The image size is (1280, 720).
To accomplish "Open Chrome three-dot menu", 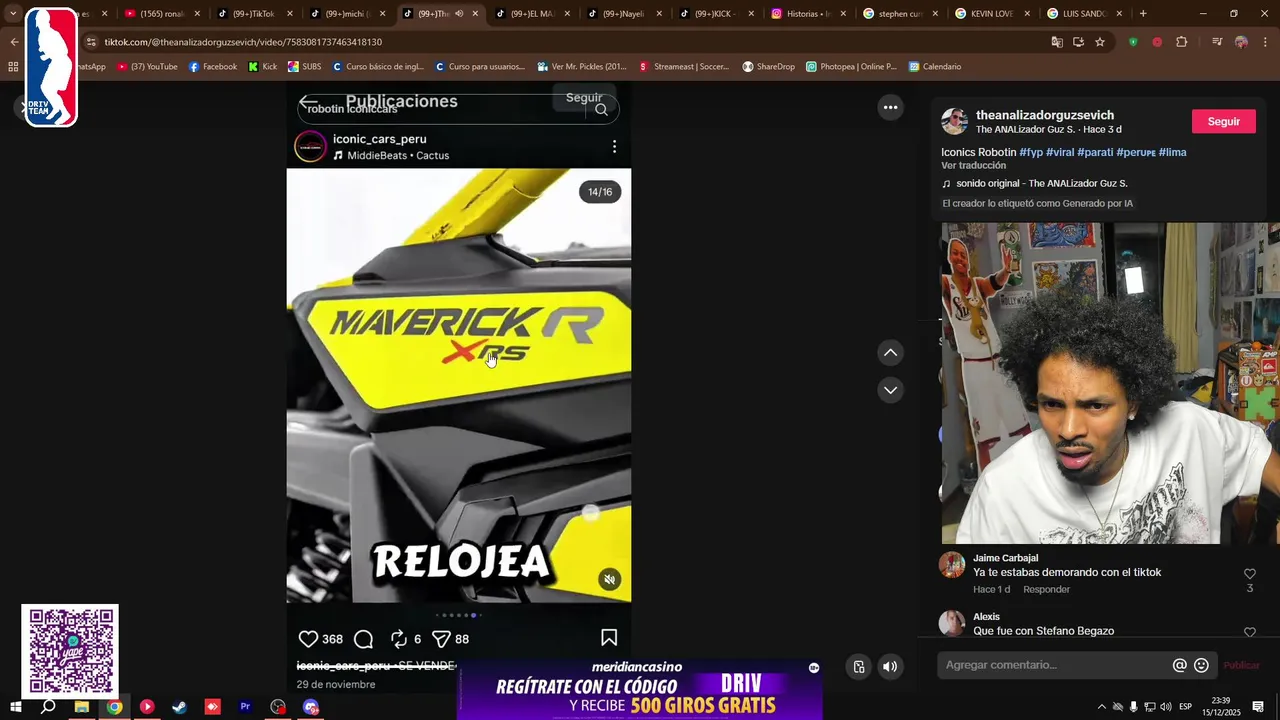I will pos(1266,42).
